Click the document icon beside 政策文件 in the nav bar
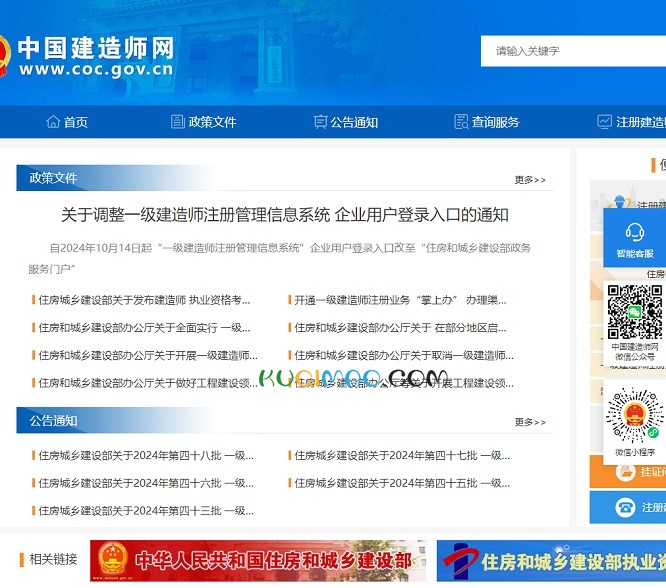This screenshot has width=666, height=588. pyautogui.click(x=177, y=122)
